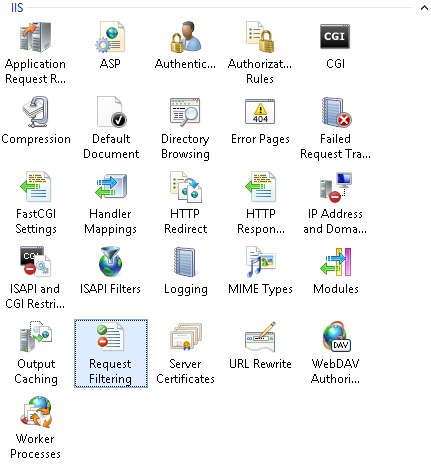Select URL Rewrite feature

(x=260, y=345)
